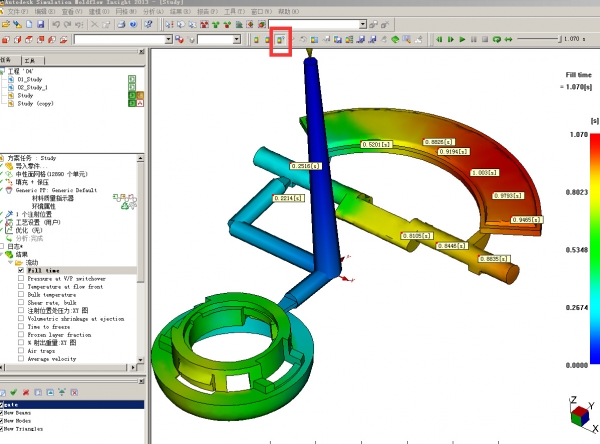Image resolution: width=600 pixels, height=444 pixels.
Task: Open project folder icon in toolbar
Action: point(6,24)
